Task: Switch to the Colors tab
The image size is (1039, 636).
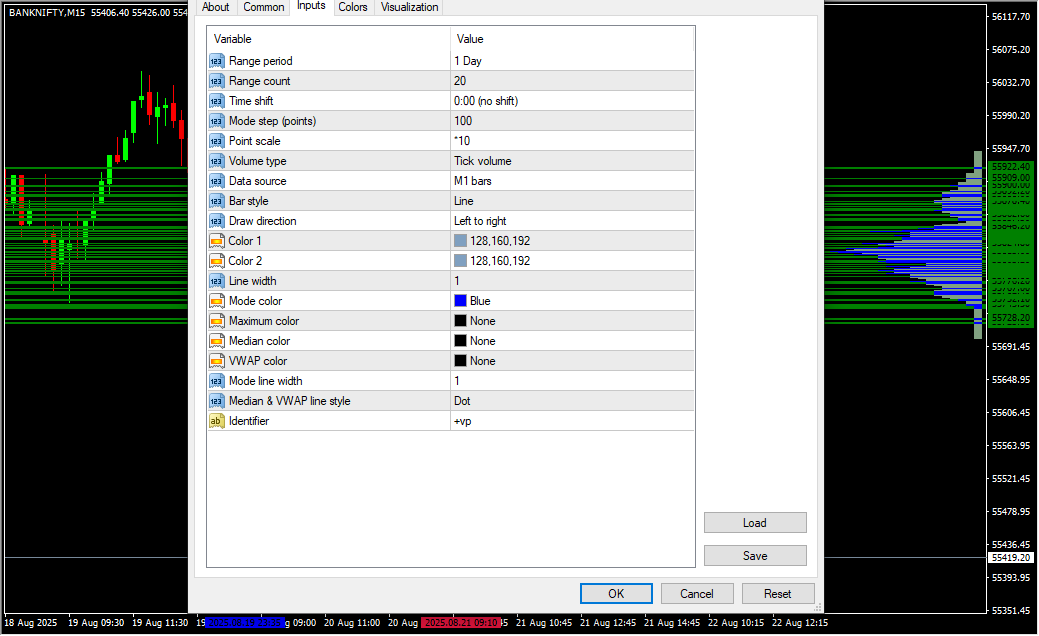Action: 352,7
